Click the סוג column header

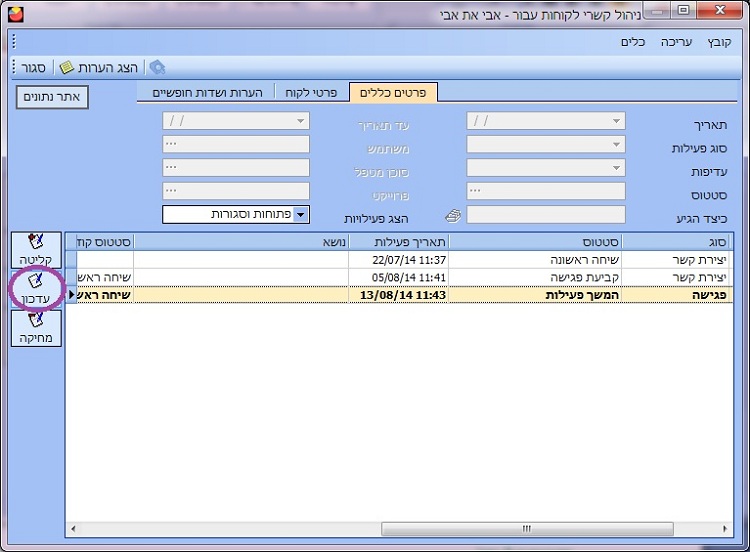[x=675, y=242]
